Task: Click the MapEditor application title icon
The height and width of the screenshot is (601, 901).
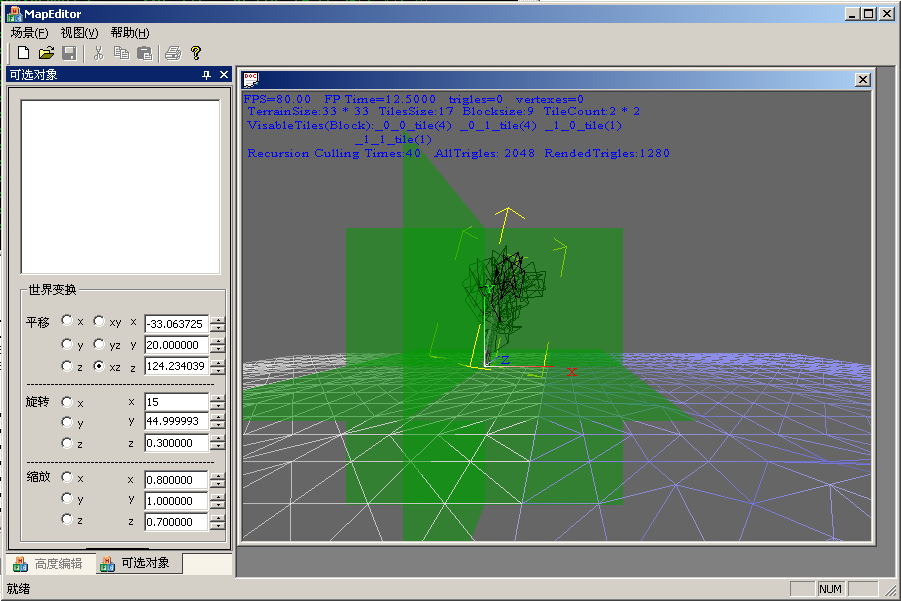Action: (x=13, y=14)
